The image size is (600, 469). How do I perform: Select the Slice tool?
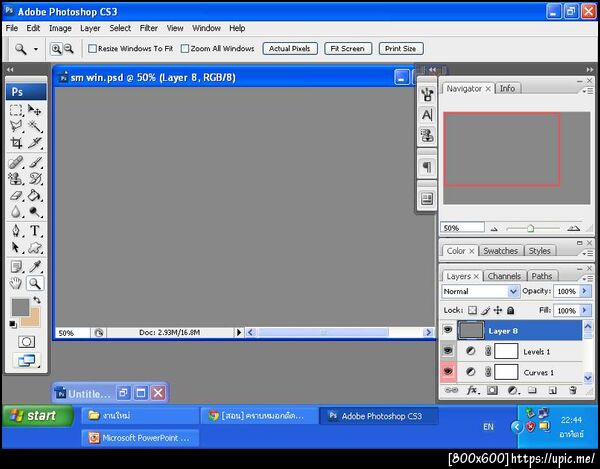point(35,143)
